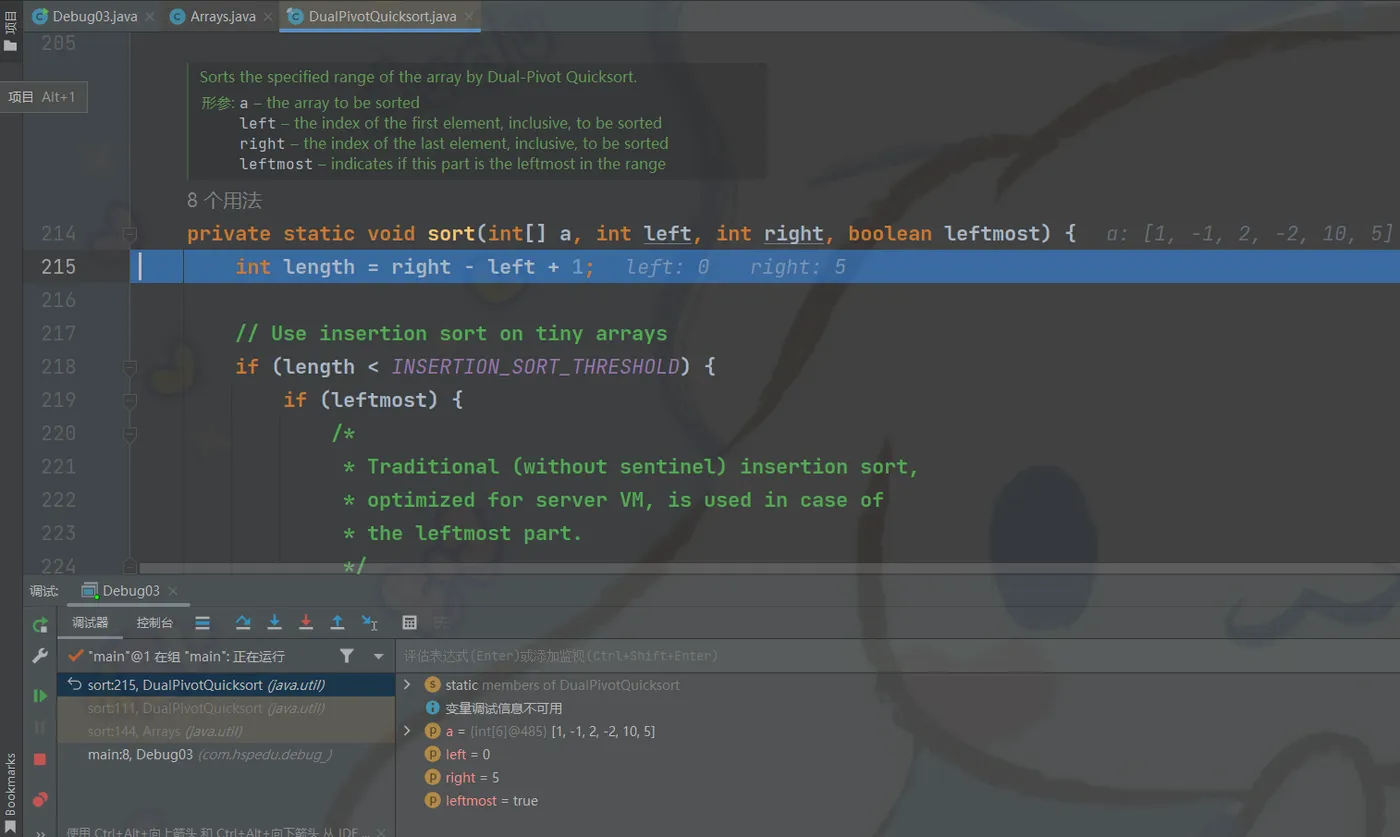Switch to the 调试器 debugger tab

90,623
